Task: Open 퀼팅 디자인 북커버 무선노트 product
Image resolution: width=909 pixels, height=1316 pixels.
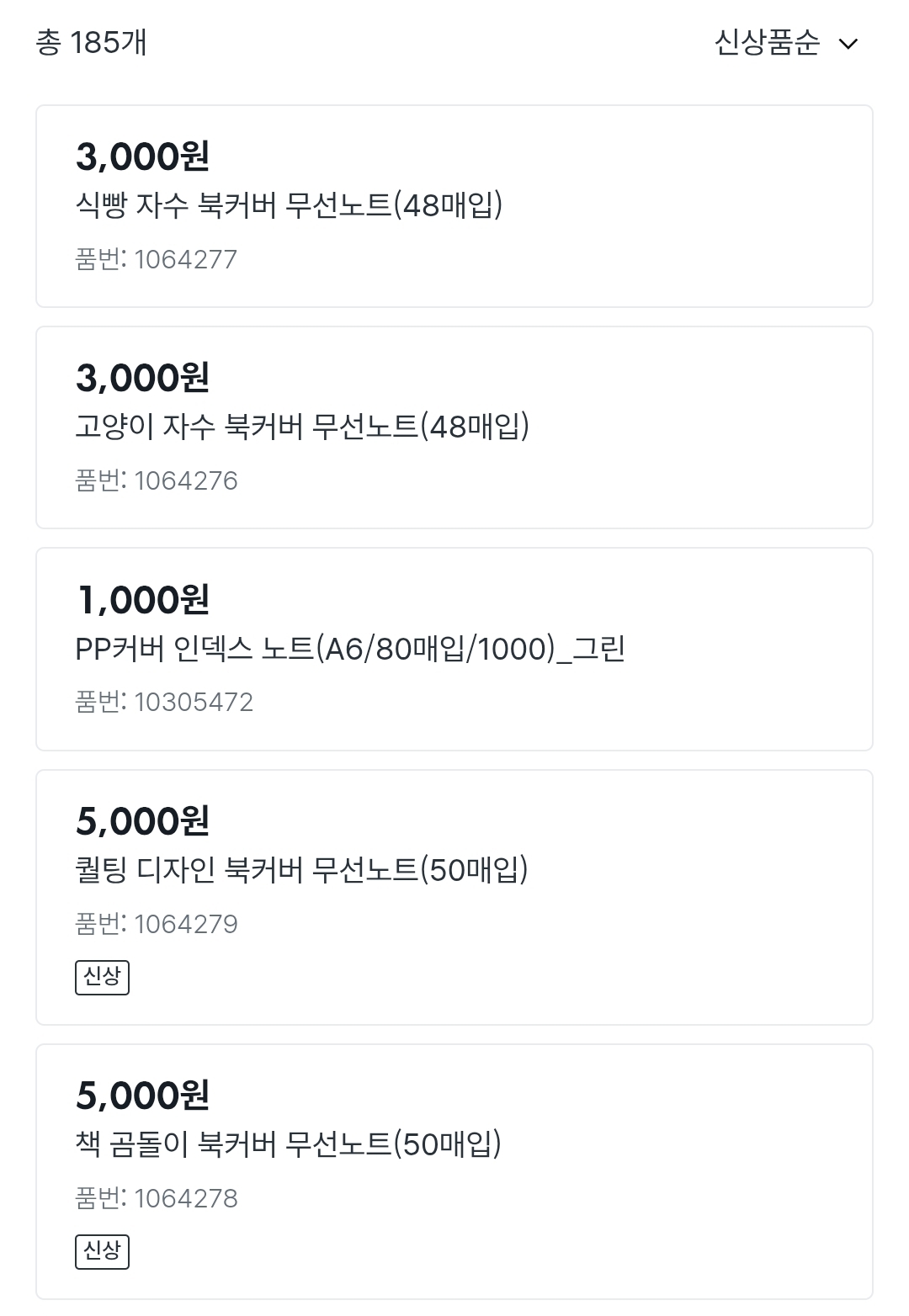Action: click(x=301, y=869)
